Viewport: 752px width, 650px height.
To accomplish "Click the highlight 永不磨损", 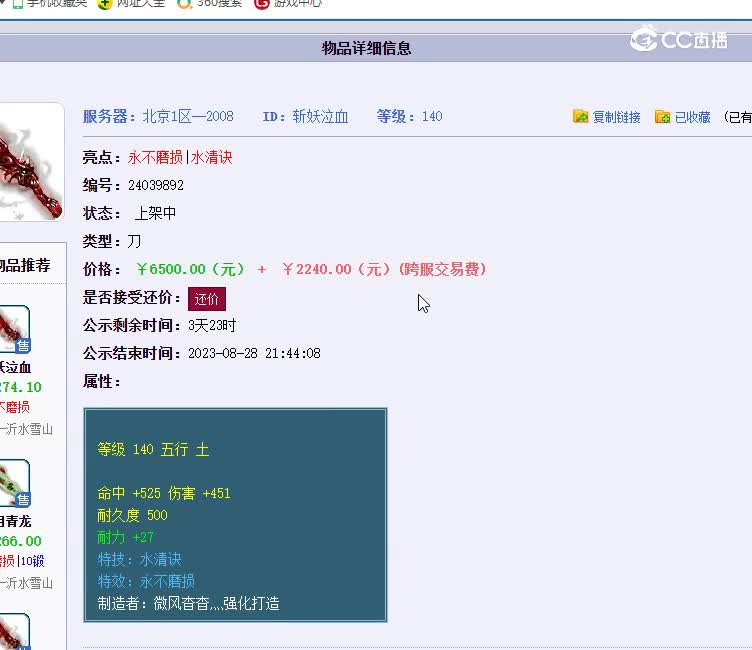I will point(155,157).
